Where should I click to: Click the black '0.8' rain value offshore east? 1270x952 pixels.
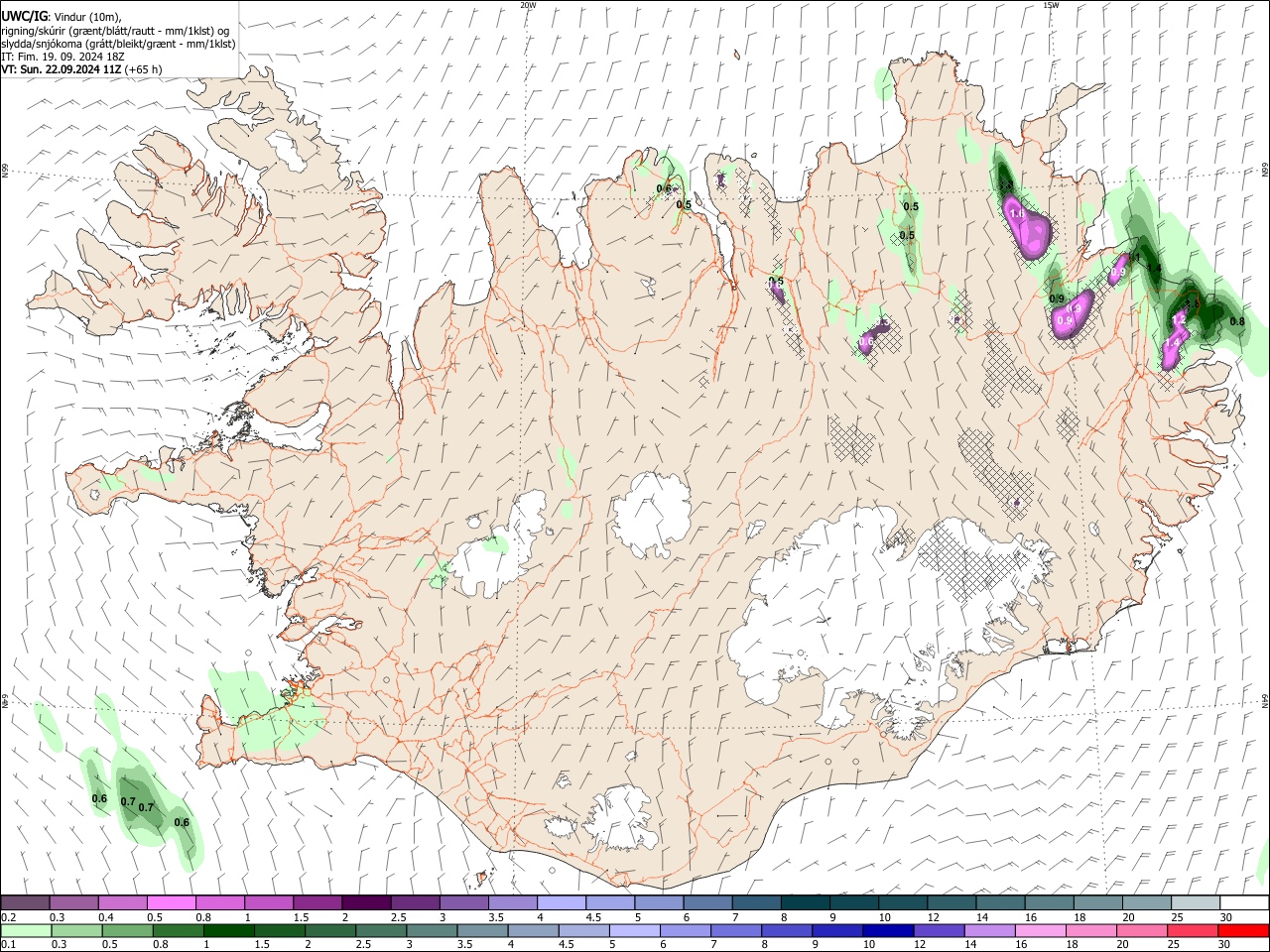click(1237, 321)
